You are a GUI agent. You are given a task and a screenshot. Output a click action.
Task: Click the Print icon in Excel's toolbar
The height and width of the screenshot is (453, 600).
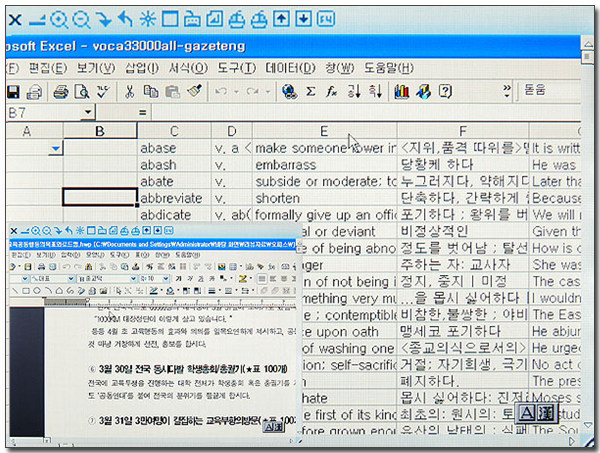point(61,92)
